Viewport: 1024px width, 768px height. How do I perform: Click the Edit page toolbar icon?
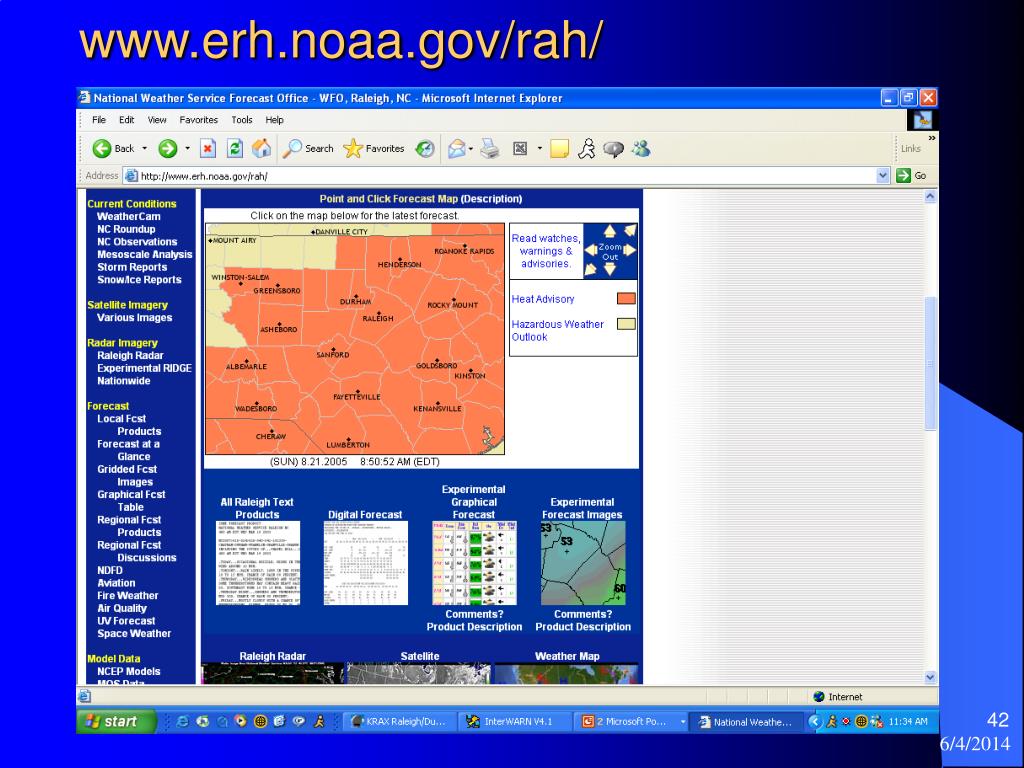[x=520, y=149]
